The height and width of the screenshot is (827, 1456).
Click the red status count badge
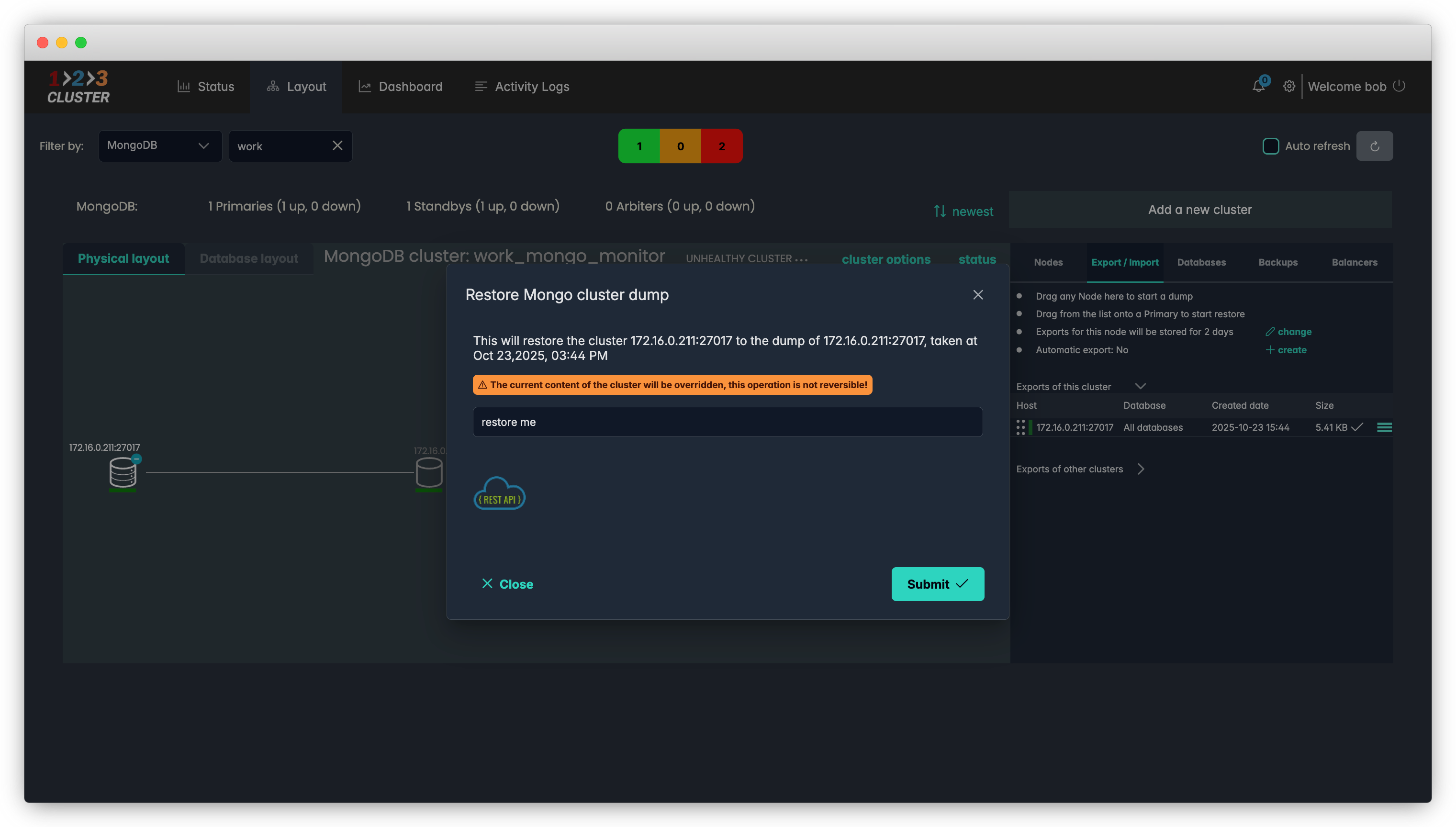tap(721, 146)
